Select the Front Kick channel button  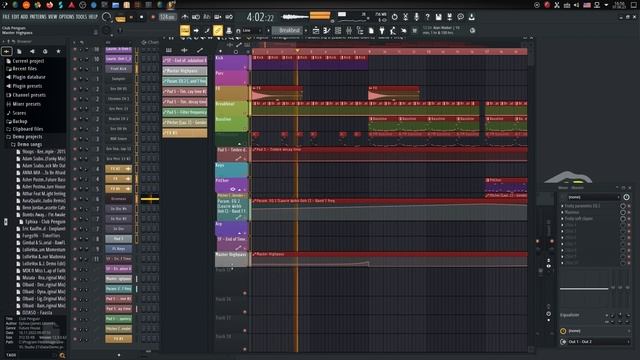(118, 69)
